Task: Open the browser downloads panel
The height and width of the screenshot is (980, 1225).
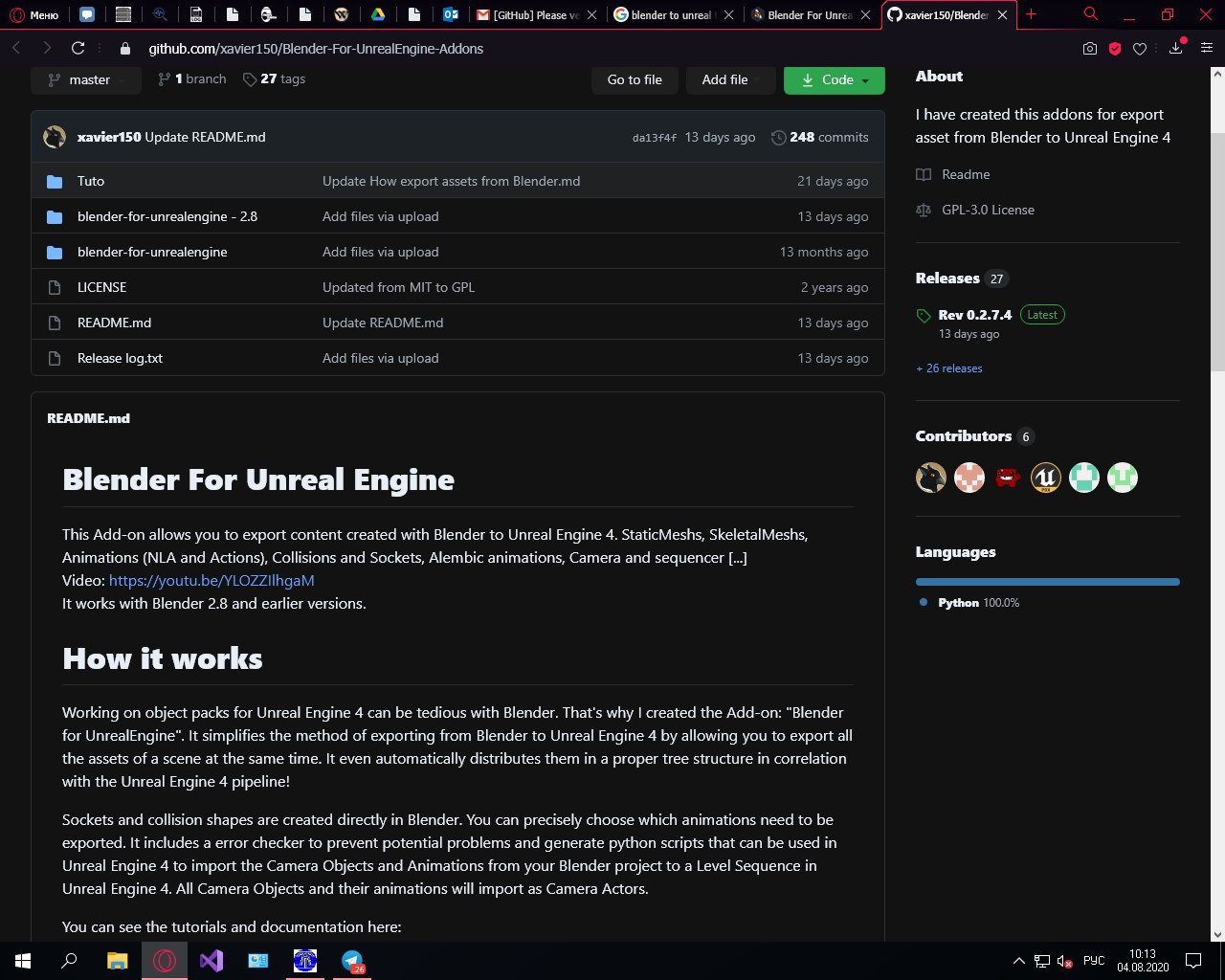Action: point(1176,48)
